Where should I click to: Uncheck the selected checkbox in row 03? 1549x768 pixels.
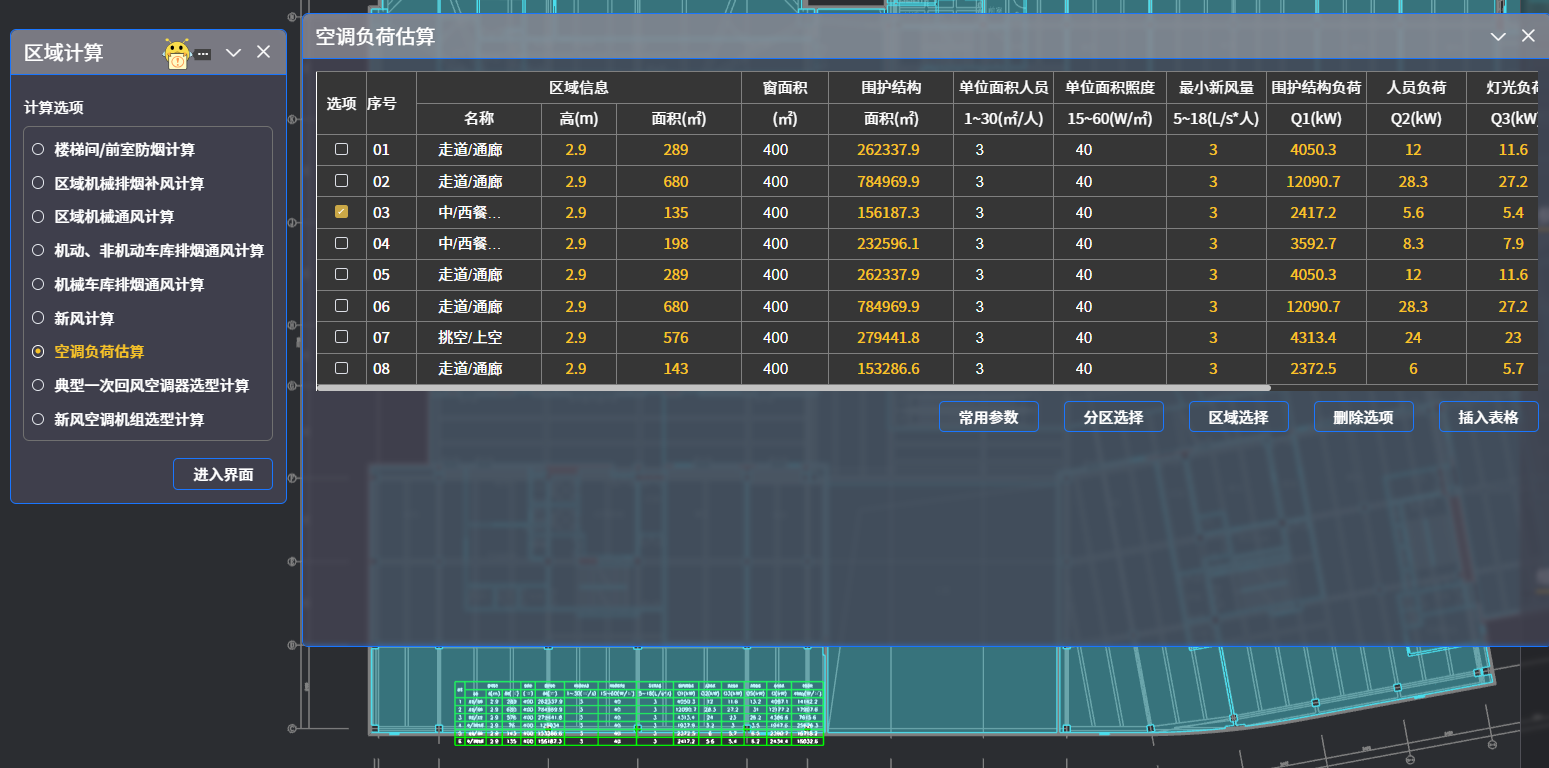(x=341, y=212)
